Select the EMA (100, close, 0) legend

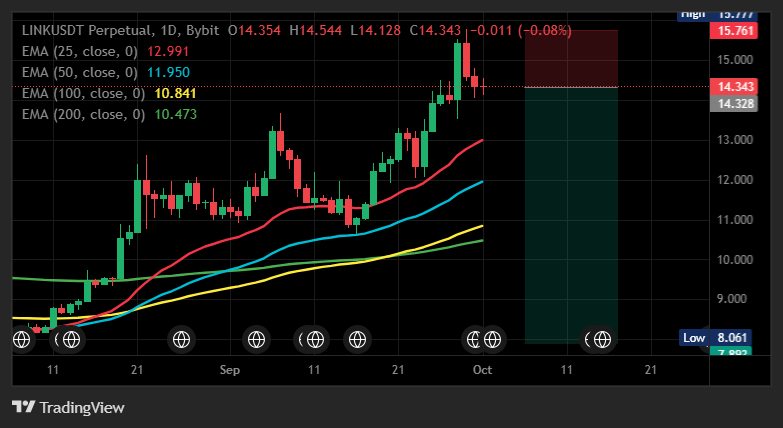coord(83,93)
